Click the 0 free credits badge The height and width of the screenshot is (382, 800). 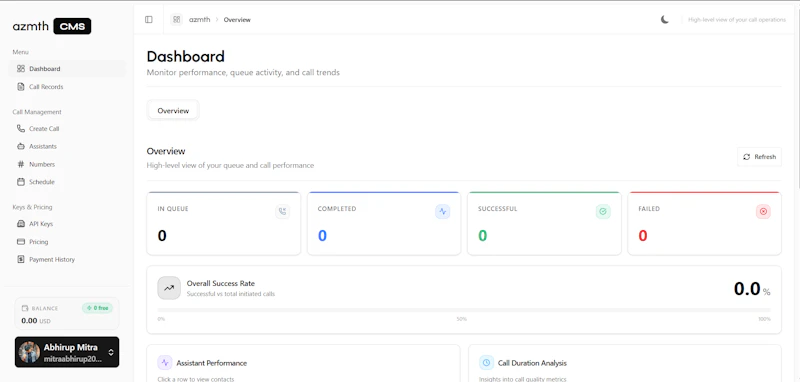[x=97, y=308]
